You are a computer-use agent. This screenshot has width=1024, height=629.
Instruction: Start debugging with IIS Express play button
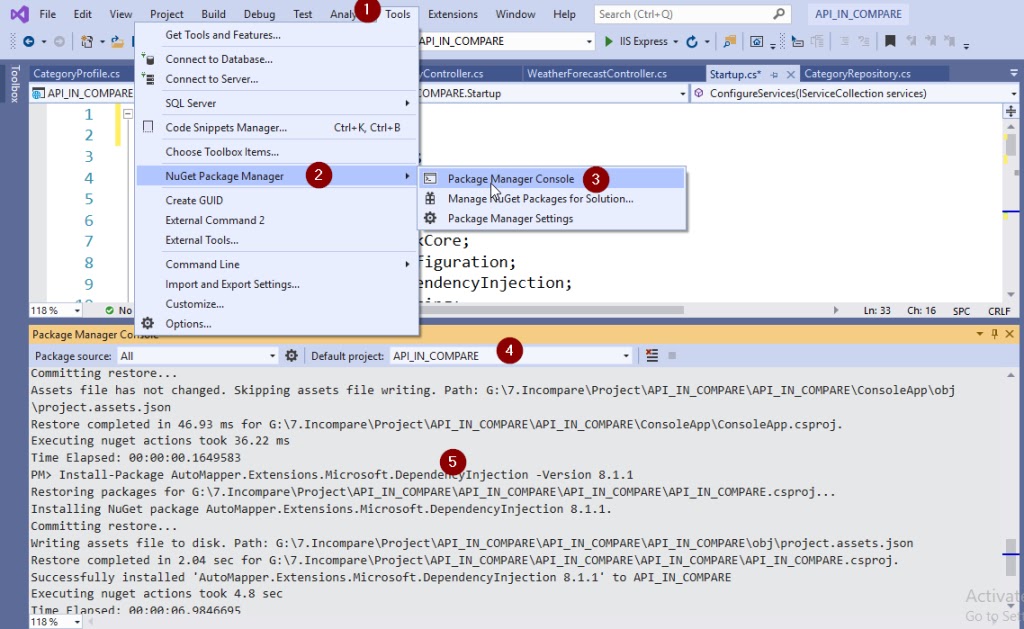click(x=609, y=41)
